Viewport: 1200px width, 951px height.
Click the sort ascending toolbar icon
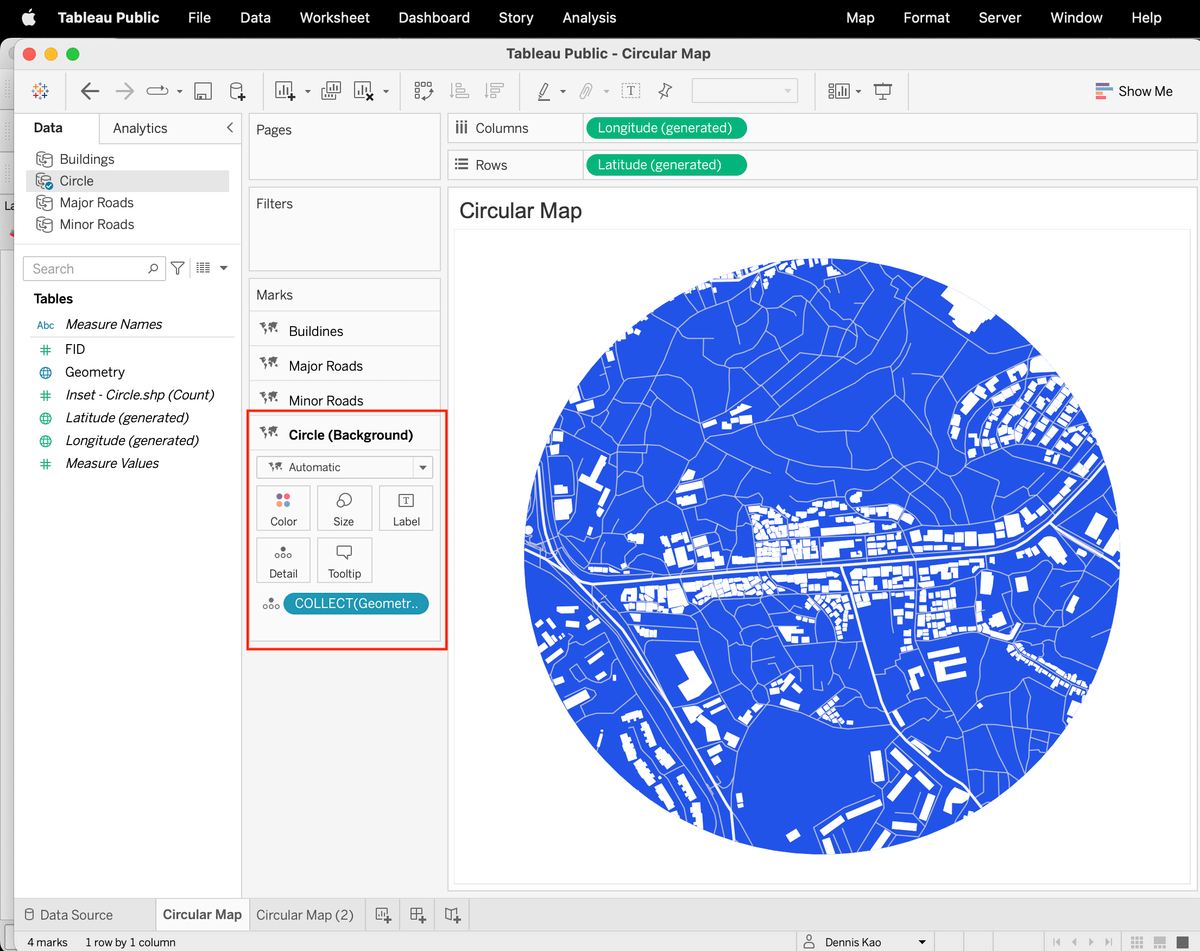(459, 91)
